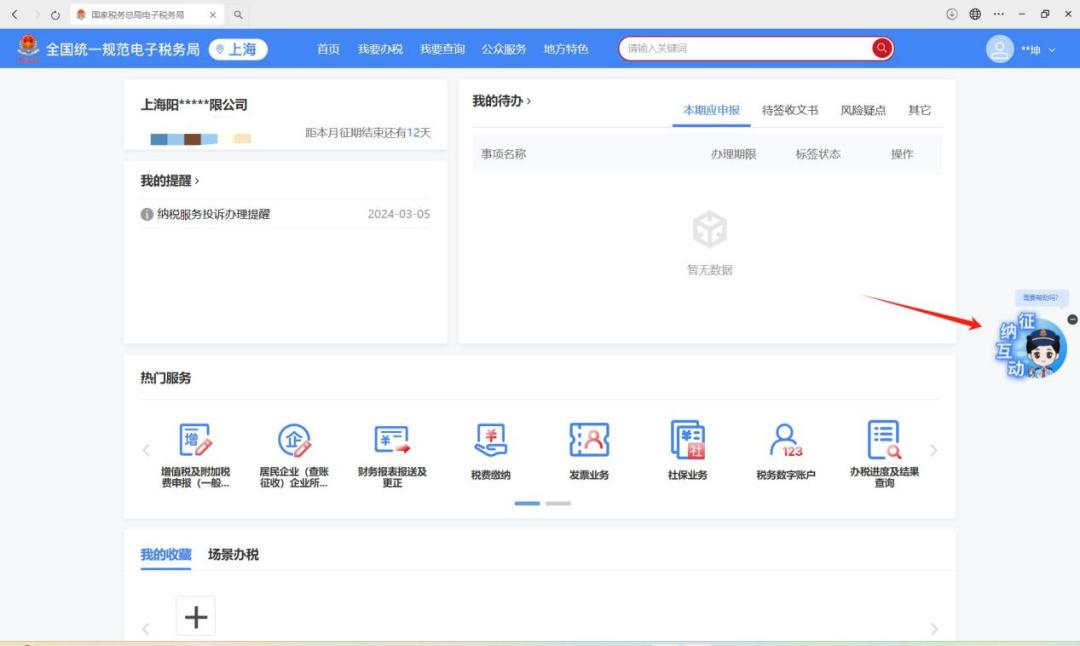Open 社保业务 service icon

687,440
